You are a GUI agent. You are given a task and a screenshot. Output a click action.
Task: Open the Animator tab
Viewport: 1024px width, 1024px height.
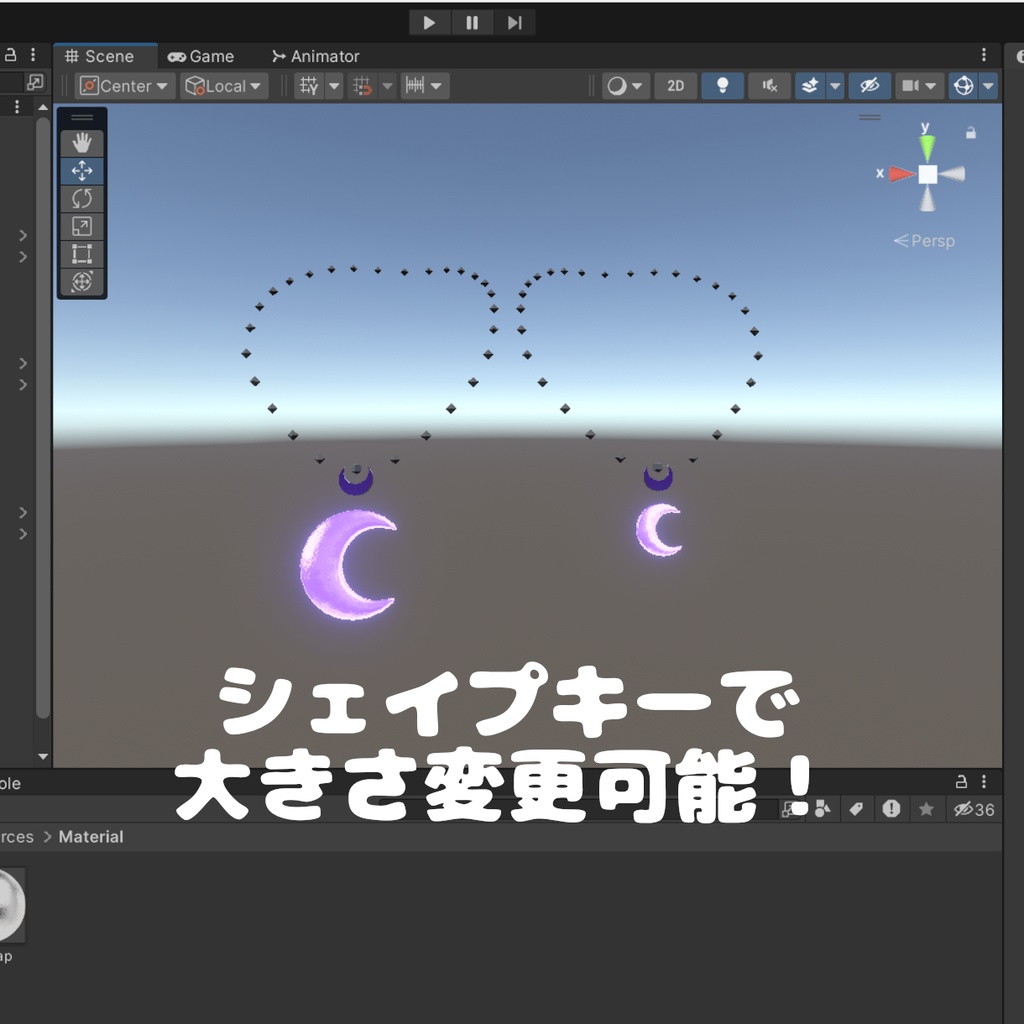coord(315,56)
